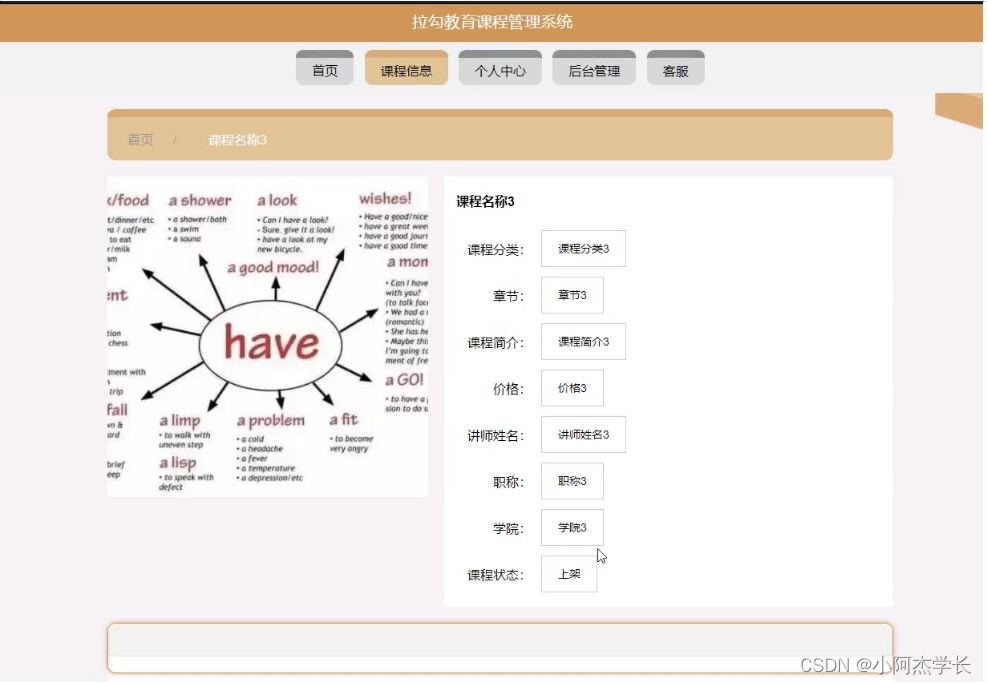Image resolution: width=987 pixels, height=684 pixels.
Task: Click the 章节3 value box
Action: point(572,295)
